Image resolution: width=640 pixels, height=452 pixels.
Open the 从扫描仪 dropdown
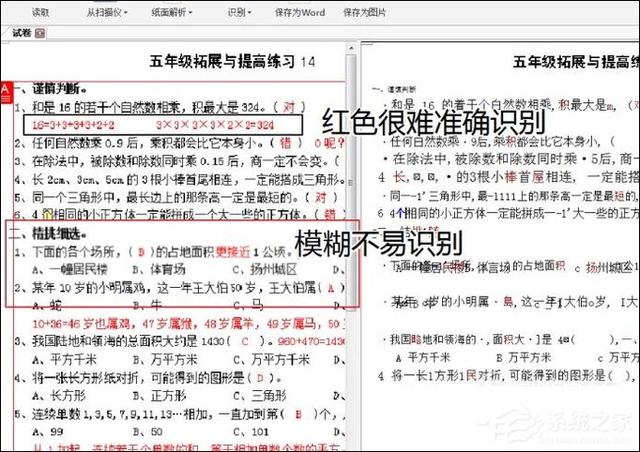[107, 12]
